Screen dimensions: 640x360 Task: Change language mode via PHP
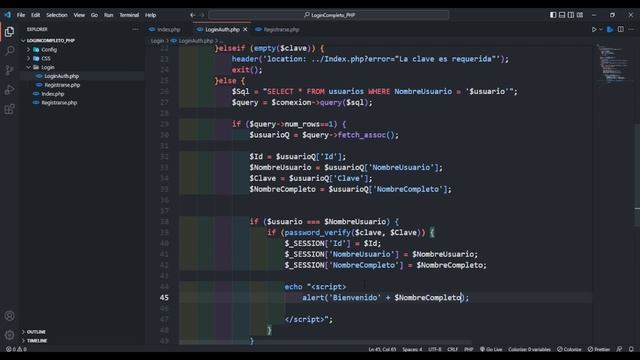click(x=469, y=349)
